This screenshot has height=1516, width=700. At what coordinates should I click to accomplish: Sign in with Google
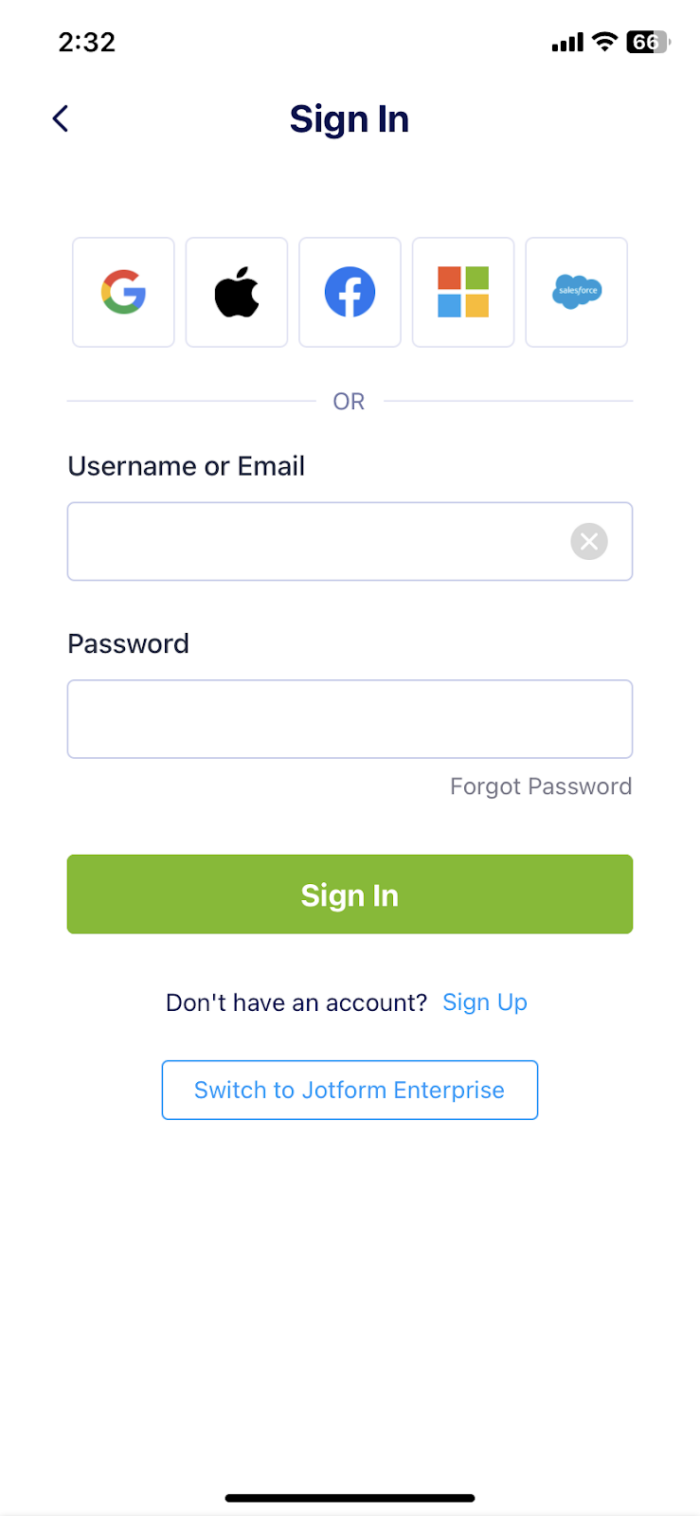click(x=123, y=292)
